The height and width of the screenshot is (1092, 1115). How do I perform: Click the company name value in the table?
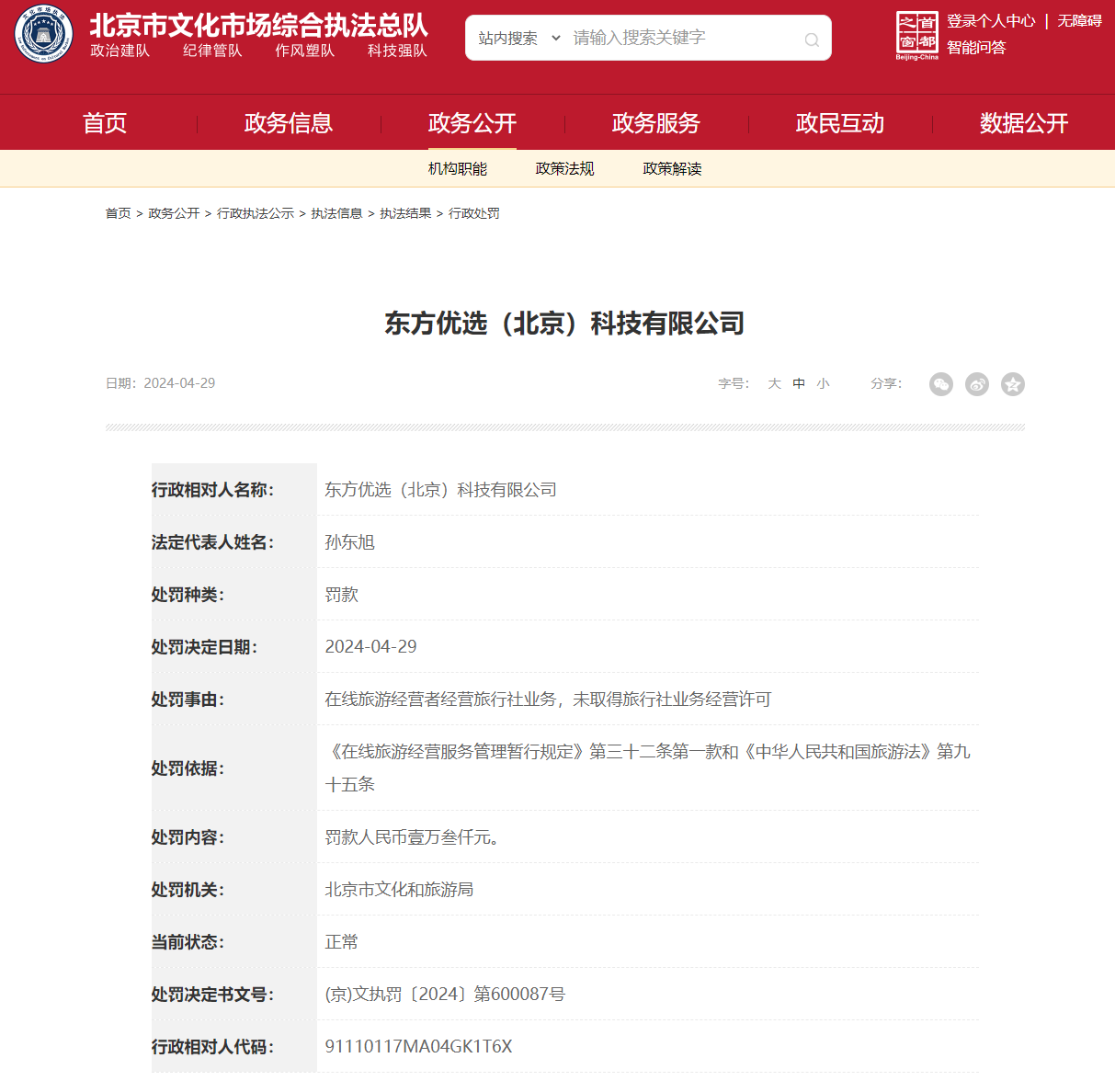[441, 490]
